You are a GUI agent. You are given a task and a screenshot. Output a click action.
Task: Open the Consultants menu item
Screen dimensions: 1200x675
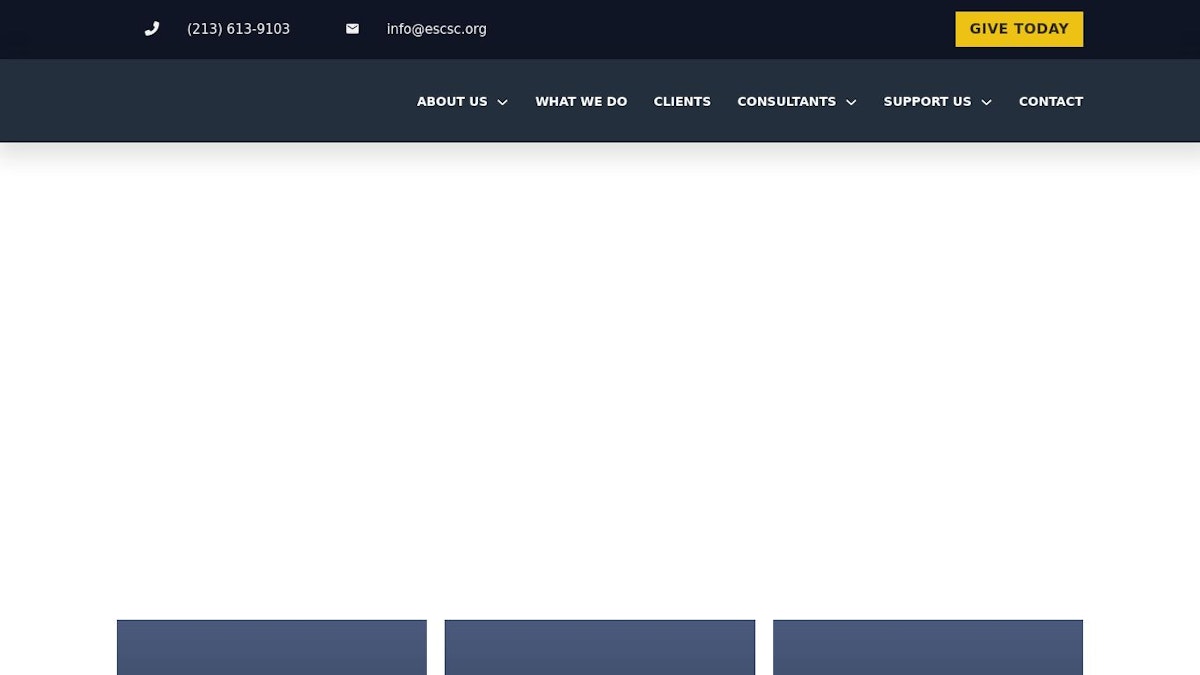786,101
